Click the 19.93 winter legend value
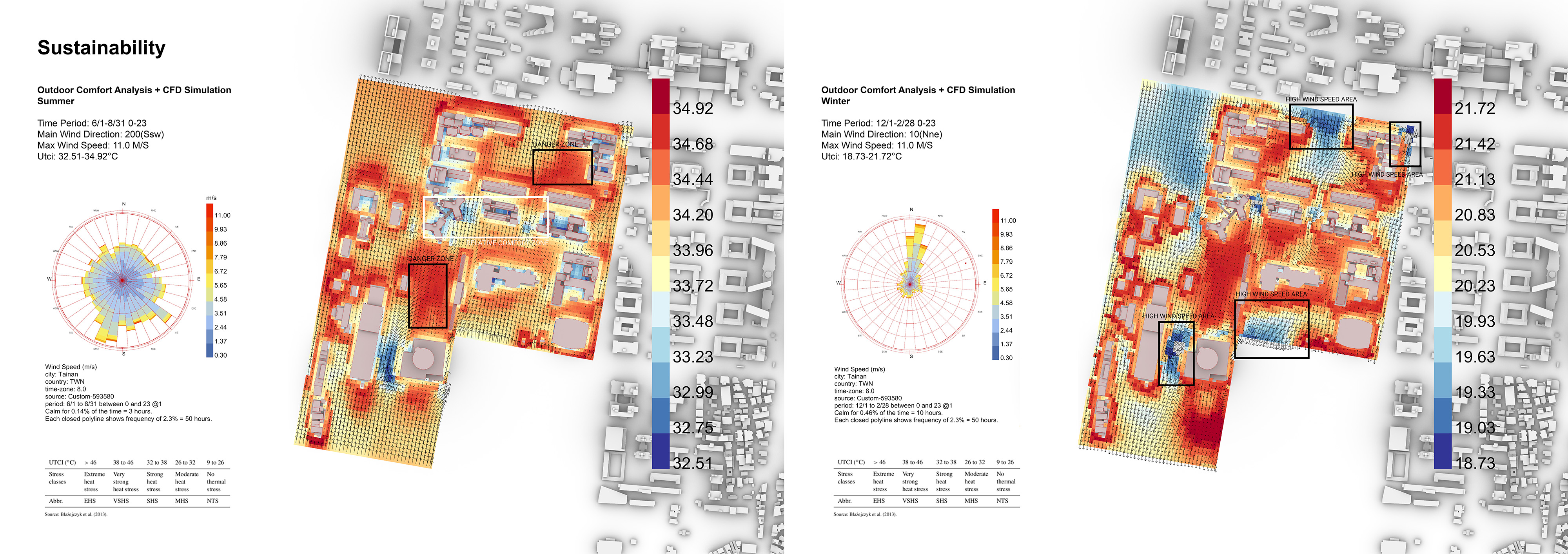1568x554 pixels. point(1475,321)
